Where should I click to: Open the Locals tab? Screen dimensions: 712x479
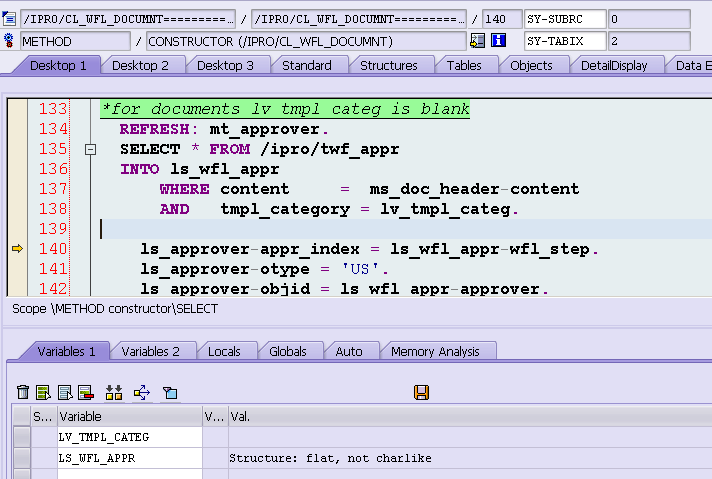click(224, 351)
